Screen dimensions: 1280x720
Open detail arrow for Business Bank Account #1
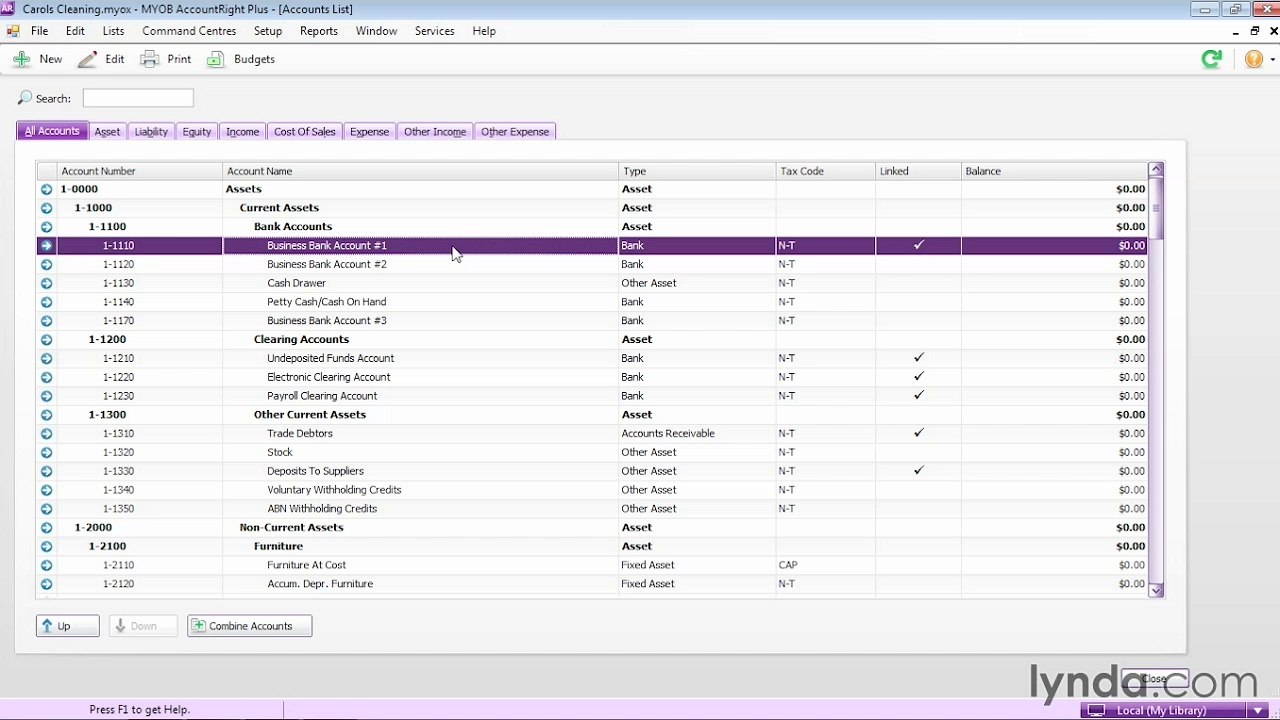[46, 245]
